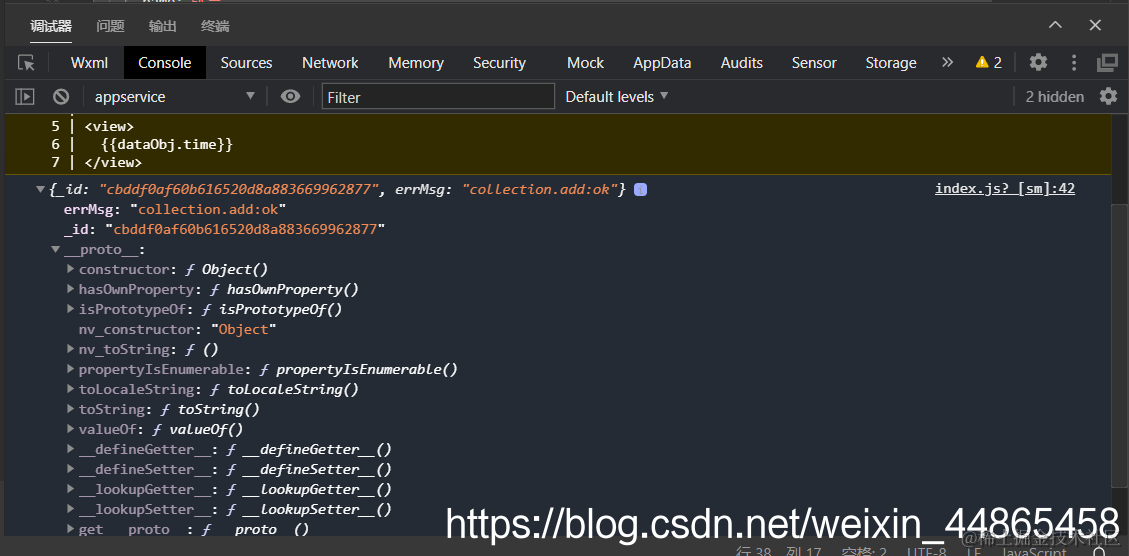
Task: Open the 输出 top tab
Action: [x=163, y=27]
